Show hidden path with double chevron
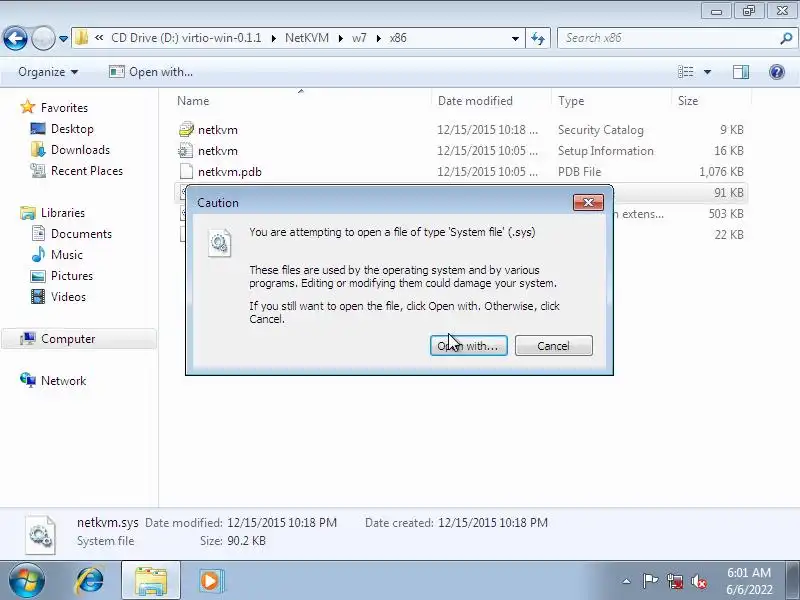 [x=99, y=38]
